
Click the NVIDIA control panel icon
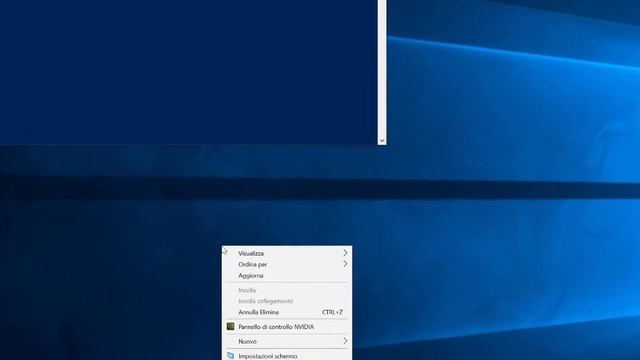click(231, 326)
